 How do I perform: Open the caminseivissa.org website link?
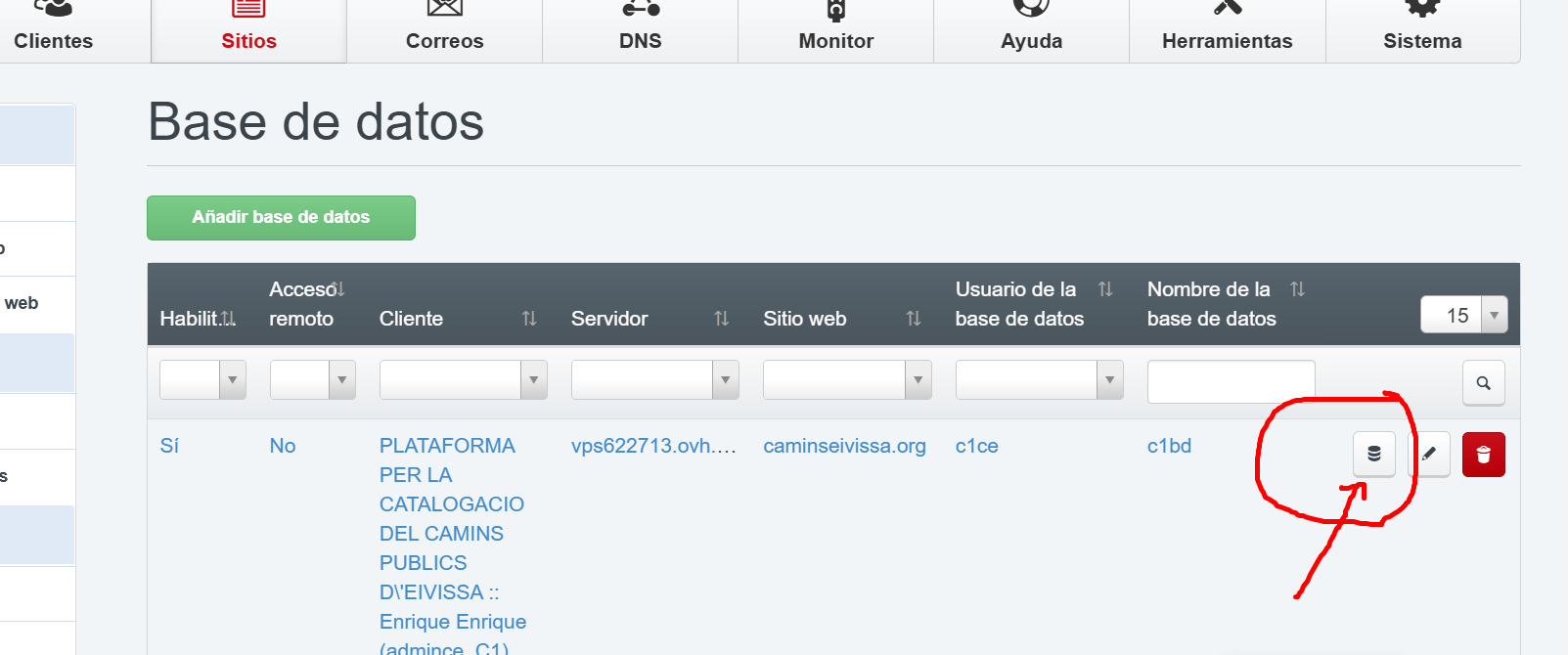point(844,446)
